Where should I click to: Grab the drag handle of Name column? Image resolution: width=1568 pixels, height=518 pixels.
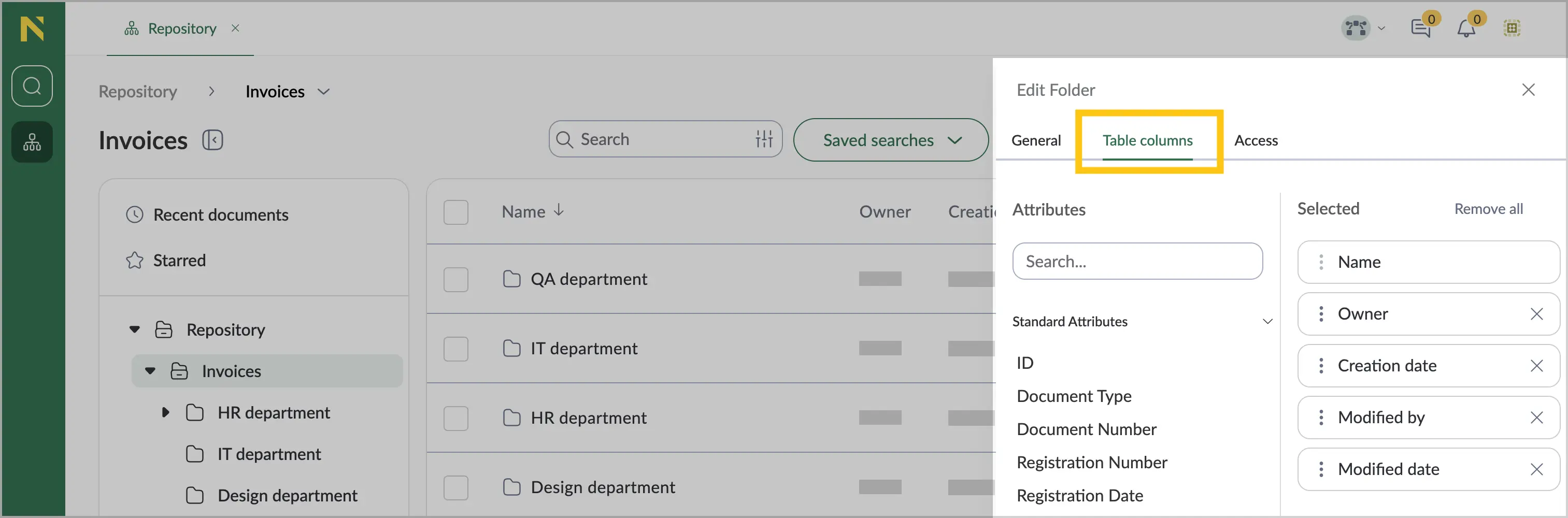click(x=1321, y=262)
